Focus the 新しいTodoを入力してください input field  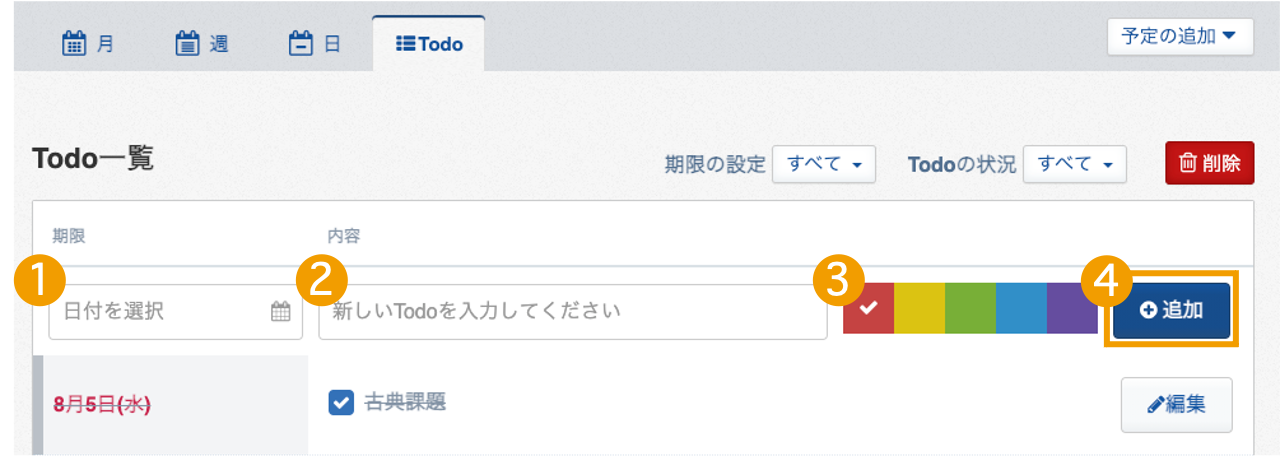573,312
